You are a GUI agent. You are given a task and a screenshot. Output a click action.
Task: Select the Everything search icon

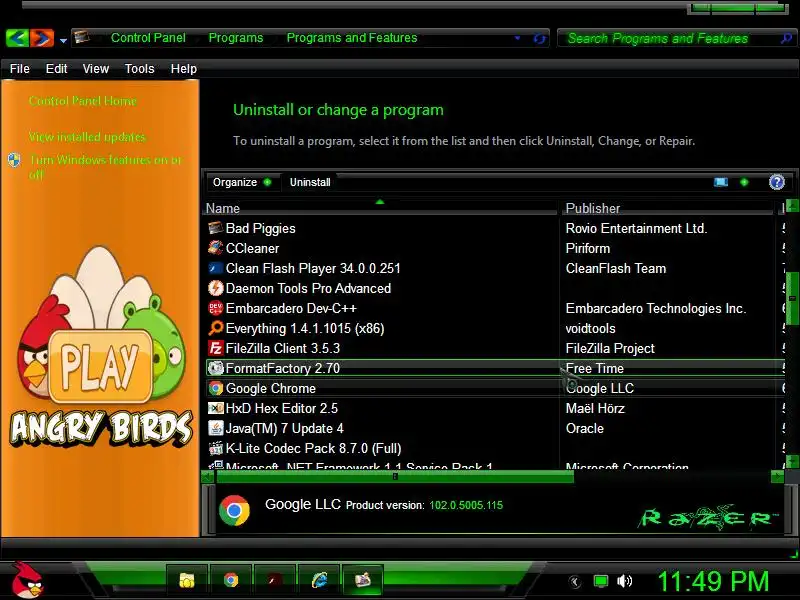(x=216, y=328)
